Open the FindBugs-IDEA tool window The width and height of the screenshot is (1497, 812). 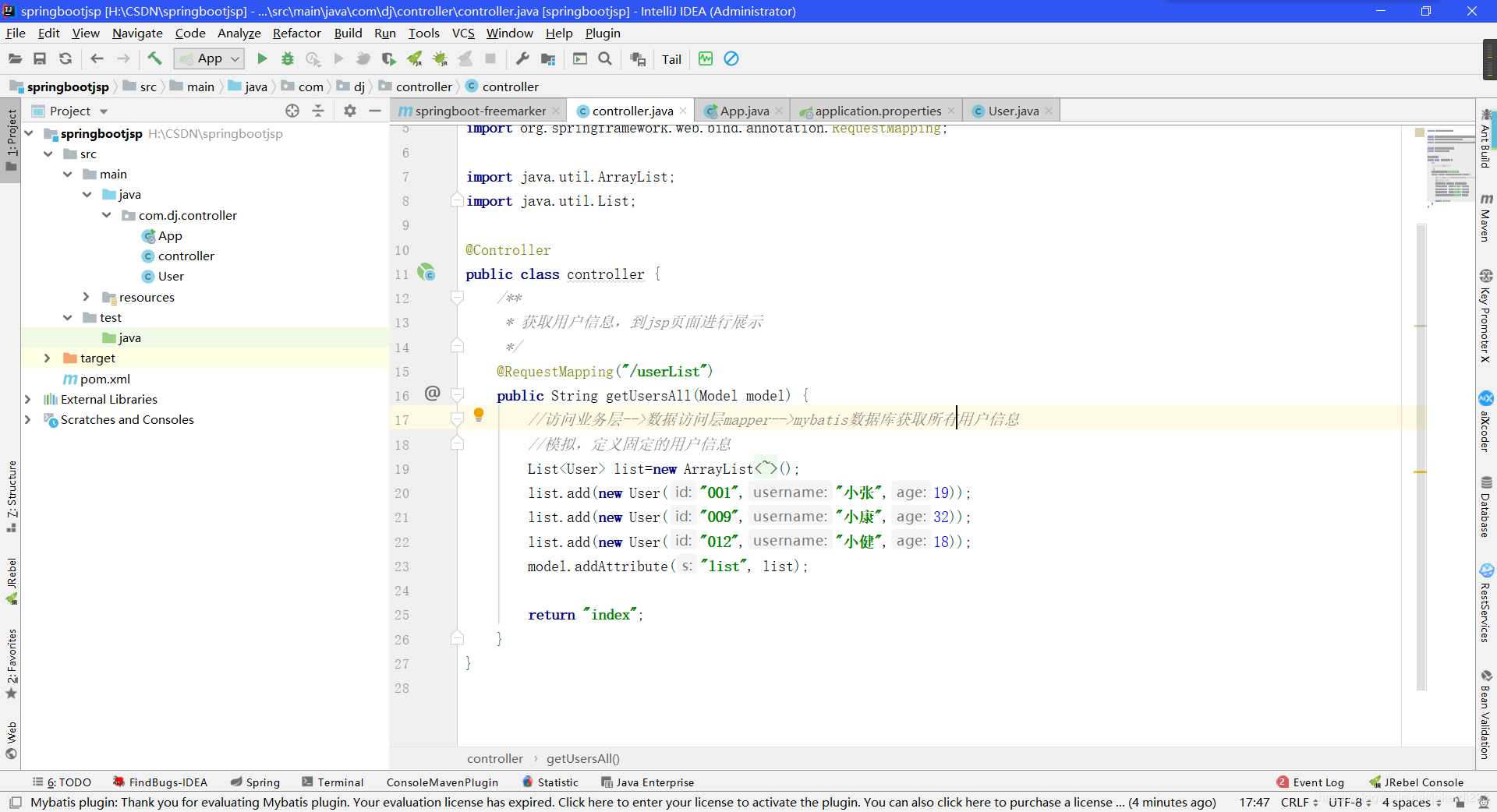pos(160,782)
